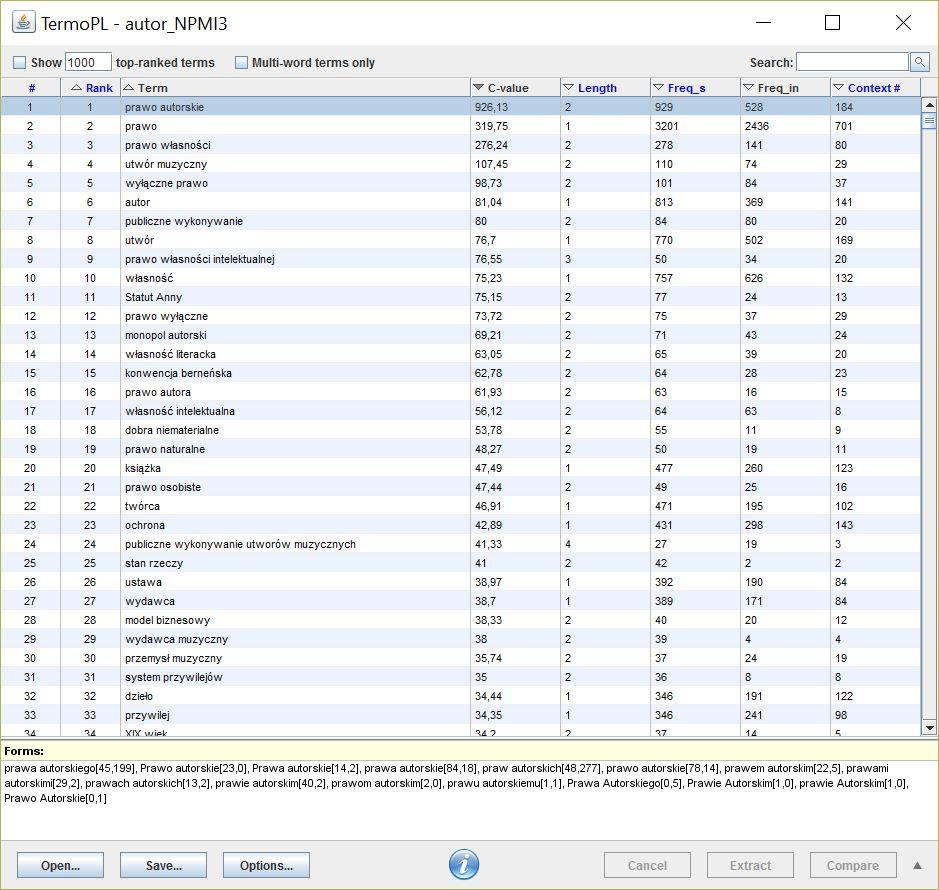This screenshot has height=890, width=939.
Task: Select the term 'stan rzeczy'
Action: [x=154, y=563]
